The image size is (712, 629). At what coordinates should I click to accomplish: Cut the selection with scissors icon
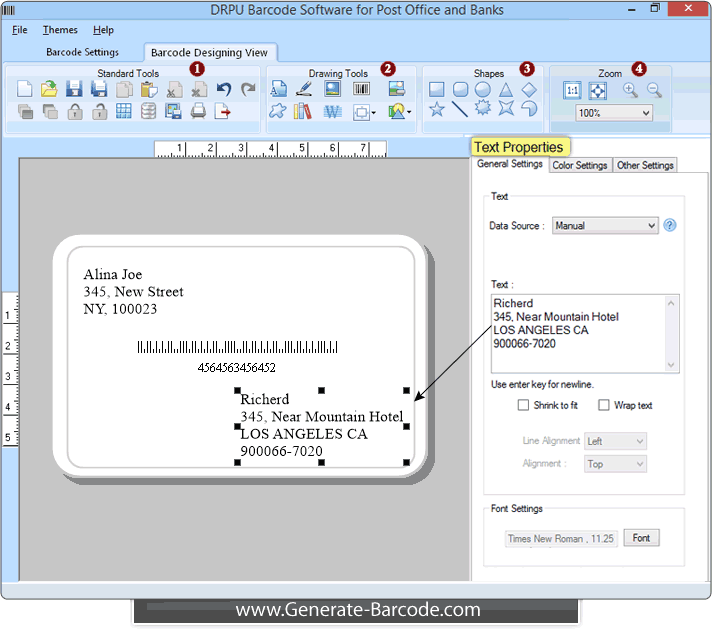pos(174,89)
